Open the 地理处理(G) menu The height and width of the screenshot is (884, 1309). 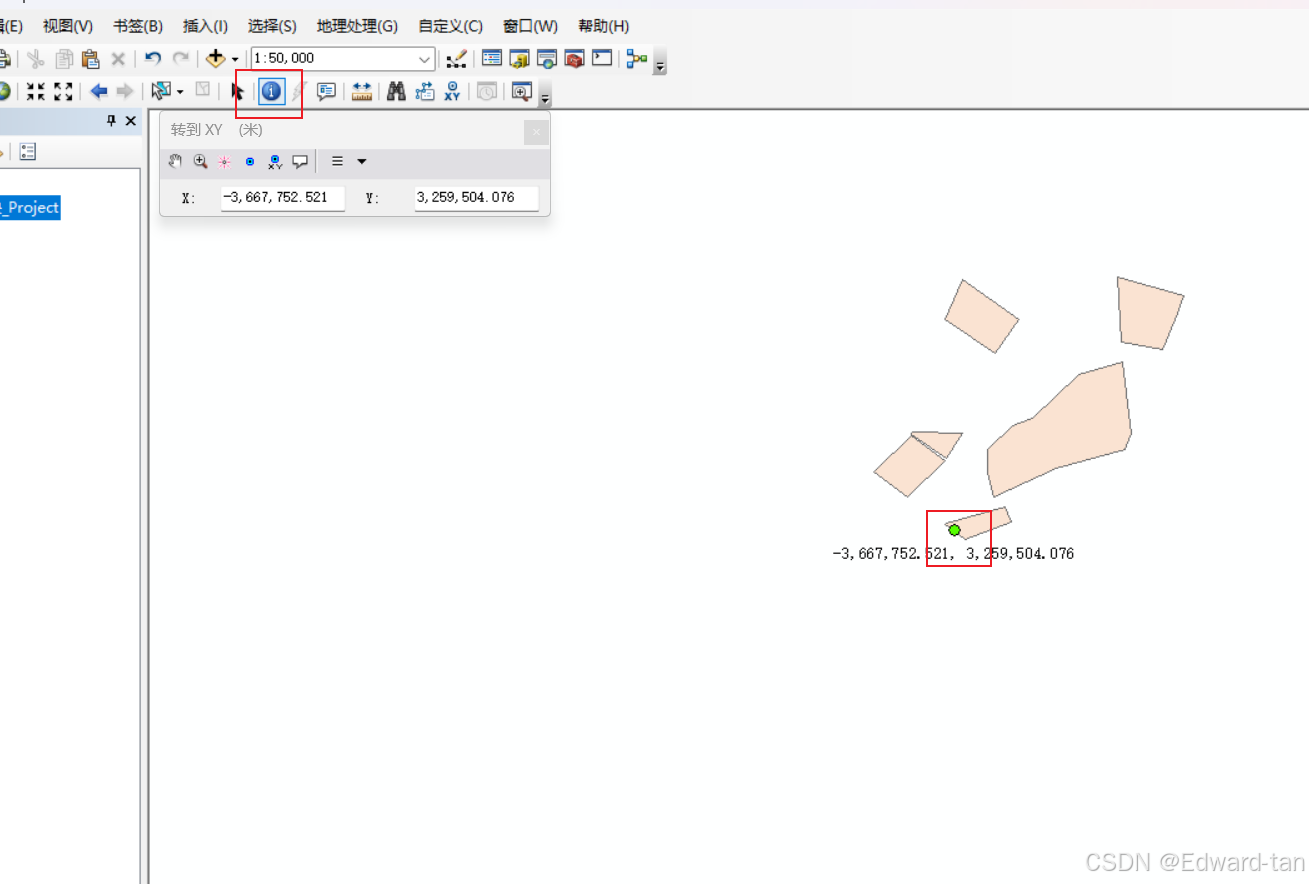pos(357,26)
